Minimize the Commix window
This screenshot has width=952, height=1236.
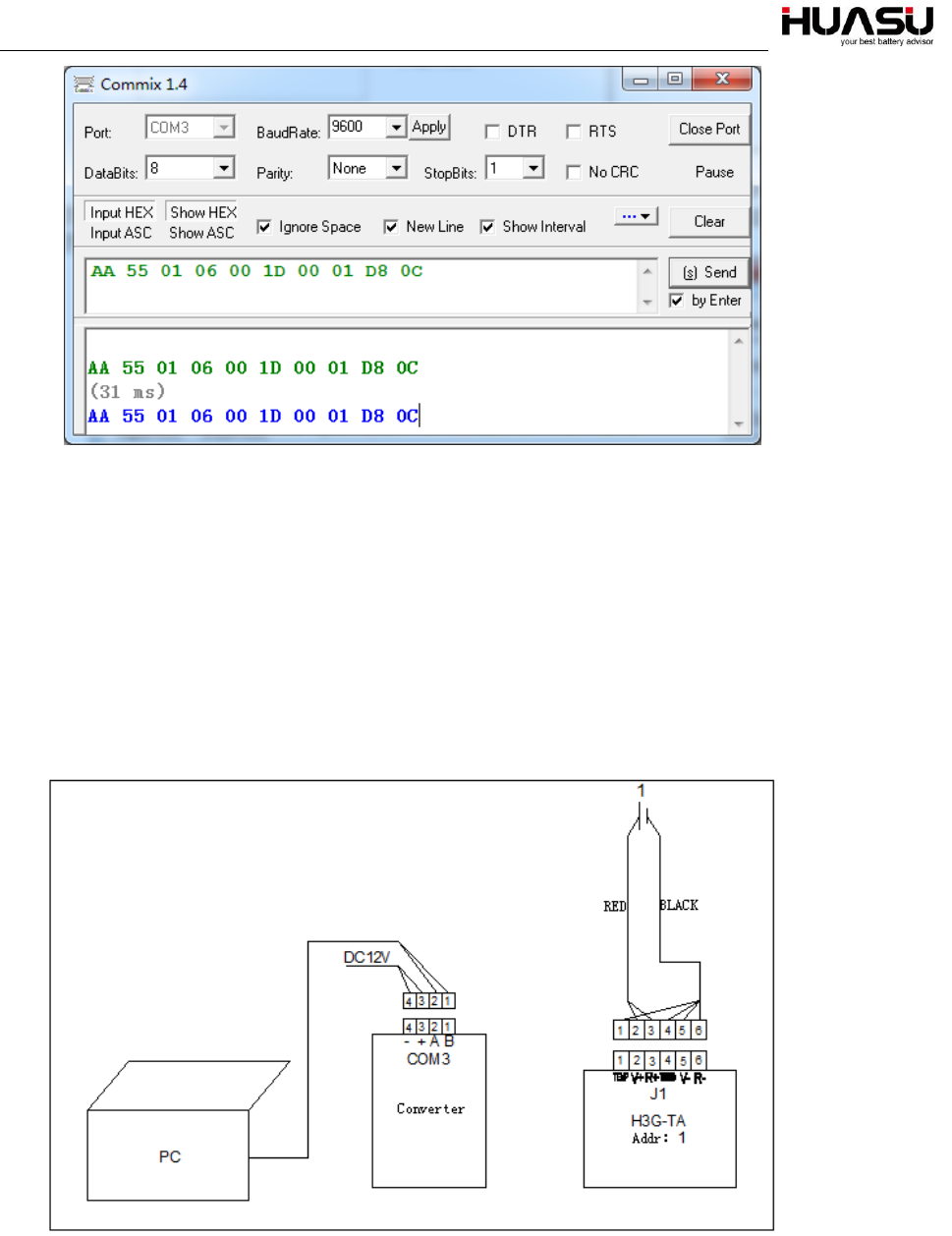click(x=641, y=80)
